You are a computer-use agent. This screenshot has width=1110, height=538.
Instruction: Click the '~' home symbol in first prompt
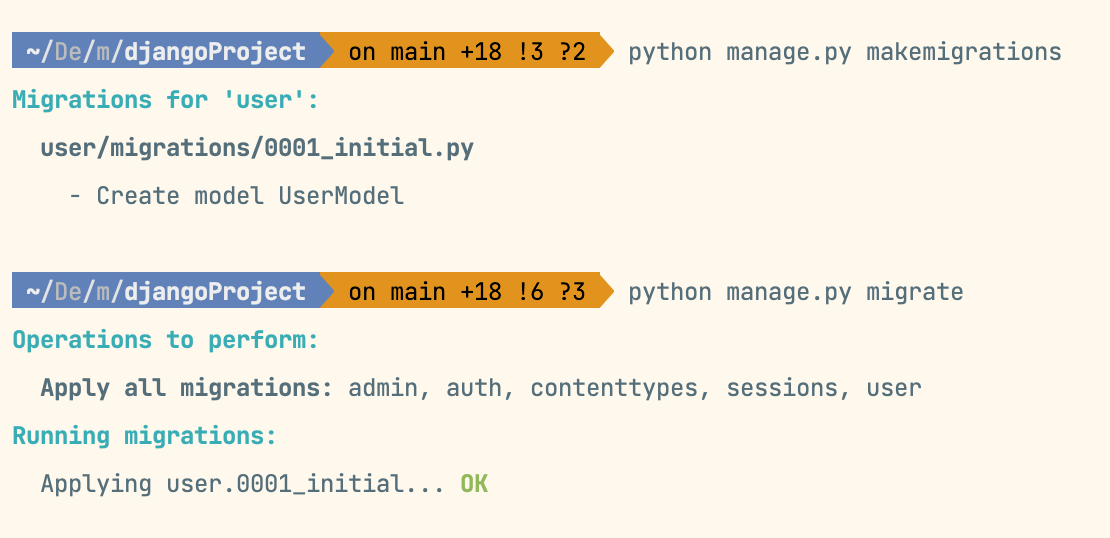click(33, 52)
